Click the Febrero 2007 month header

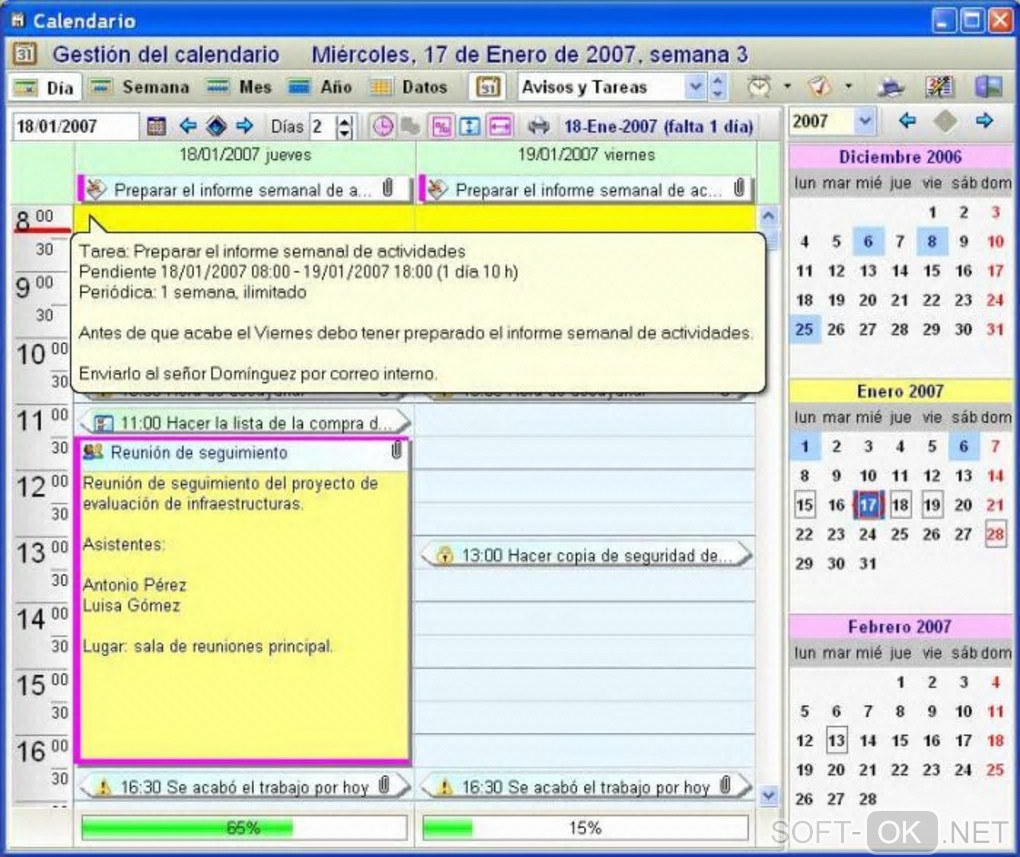click(x=900, y=627)
